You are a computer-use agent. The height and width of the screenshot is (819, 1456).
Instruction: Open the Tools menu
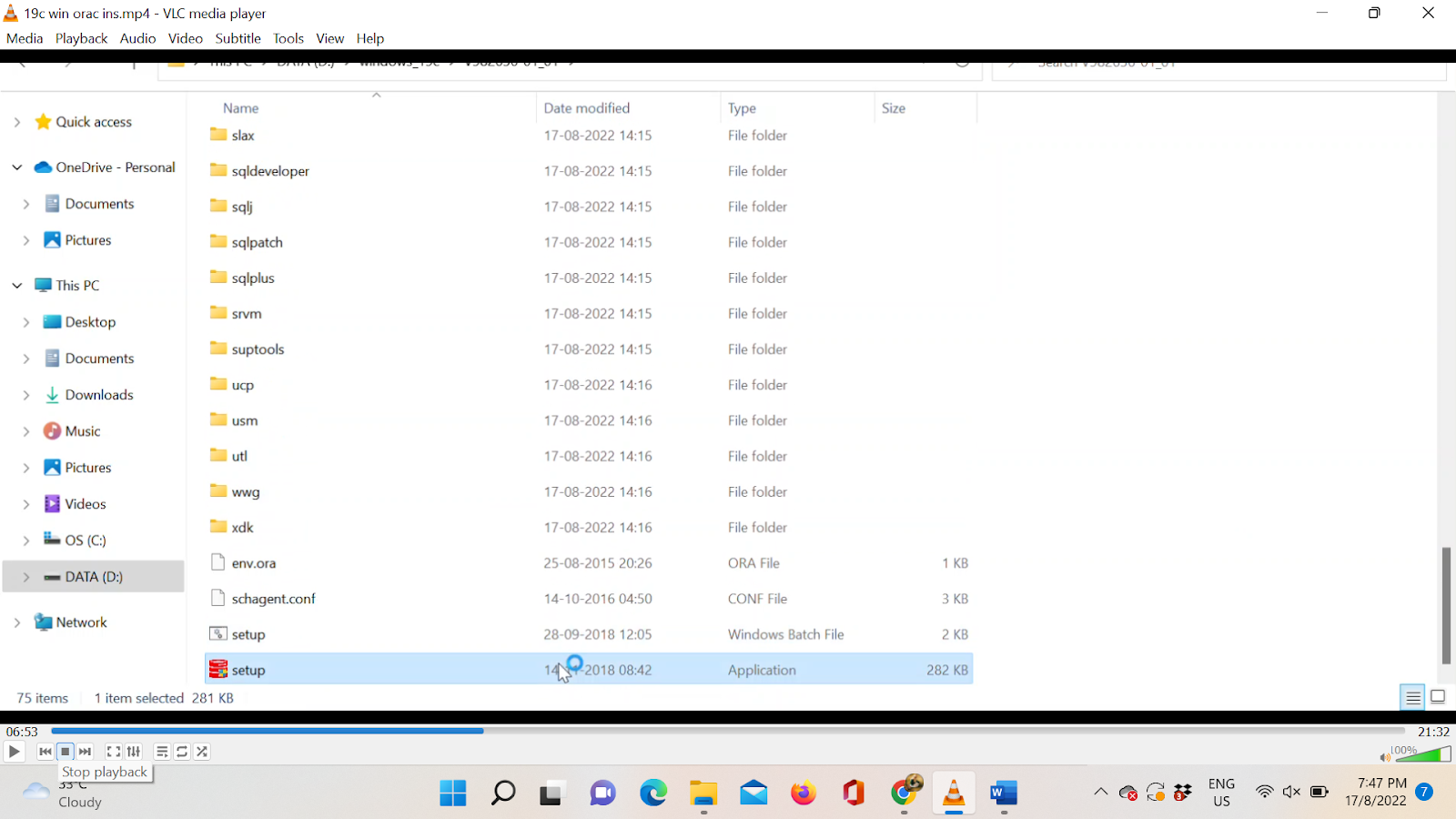click(288, 38)
